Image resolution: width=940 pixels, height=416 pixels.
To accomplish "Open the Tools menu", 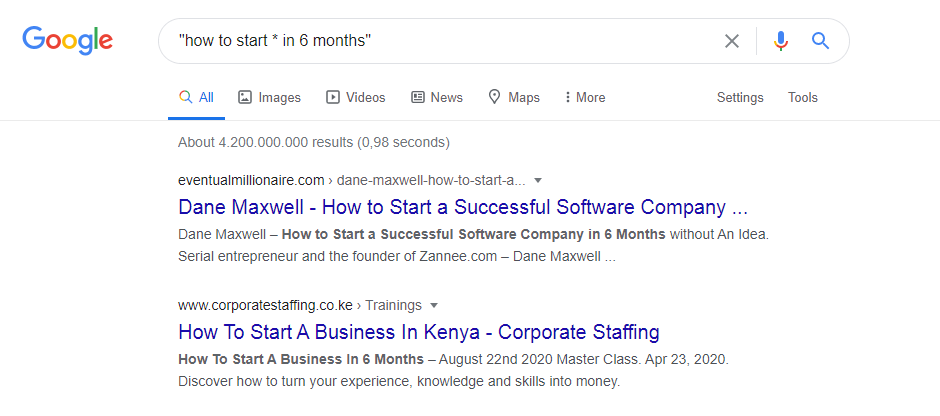I will coord(803,97).
